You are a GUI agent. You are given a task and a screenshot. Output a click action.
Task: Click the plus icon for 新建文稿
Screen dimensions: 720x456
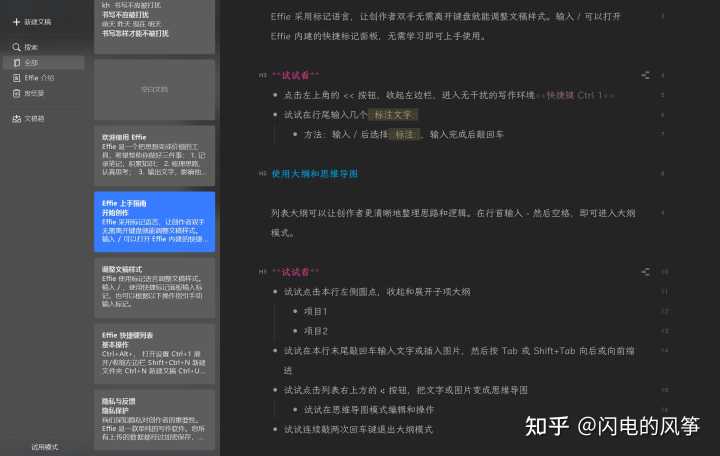(x=17, y=22)
